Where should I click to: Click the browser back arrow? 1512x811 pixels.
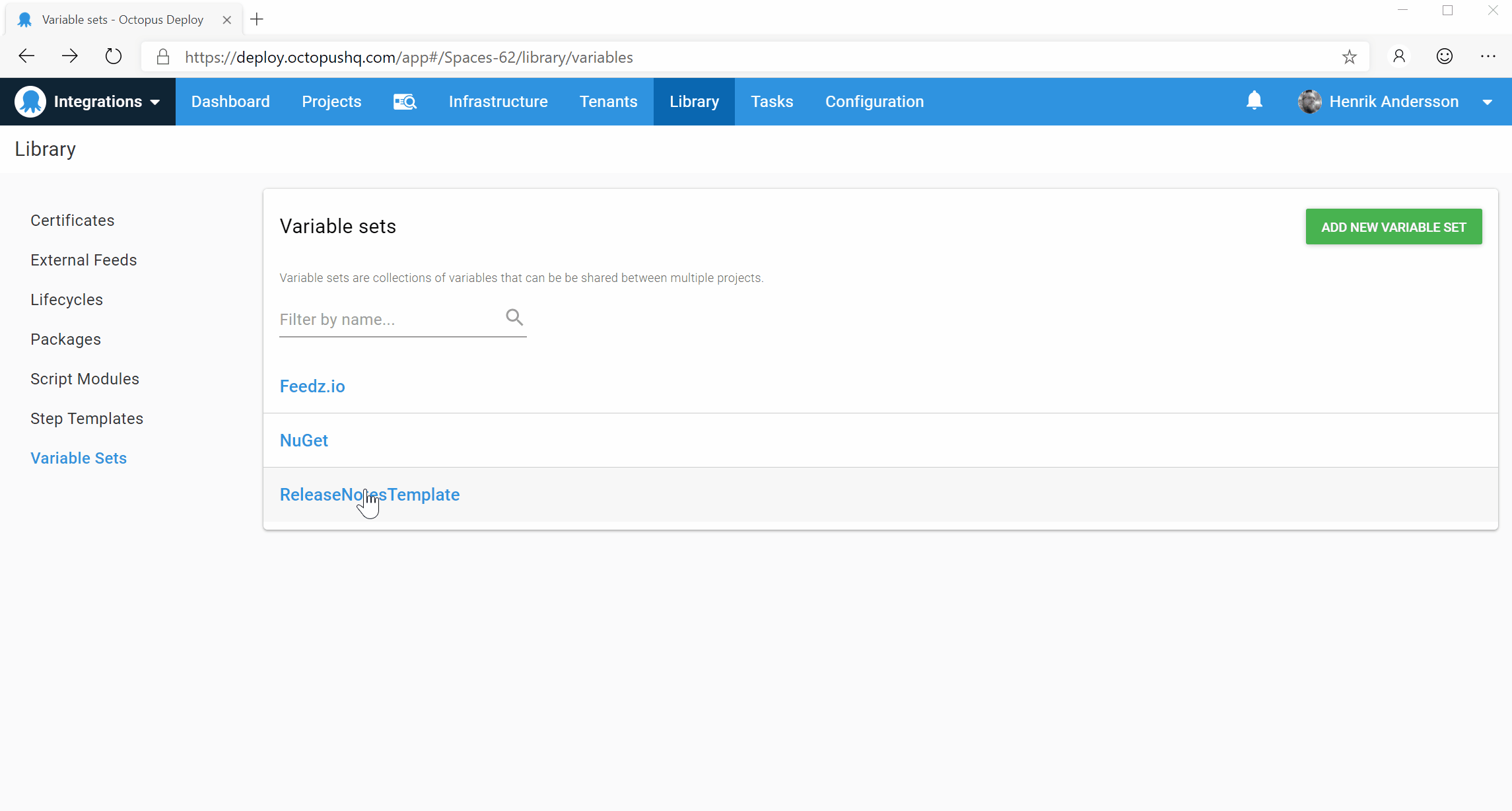tap(26, 56)
